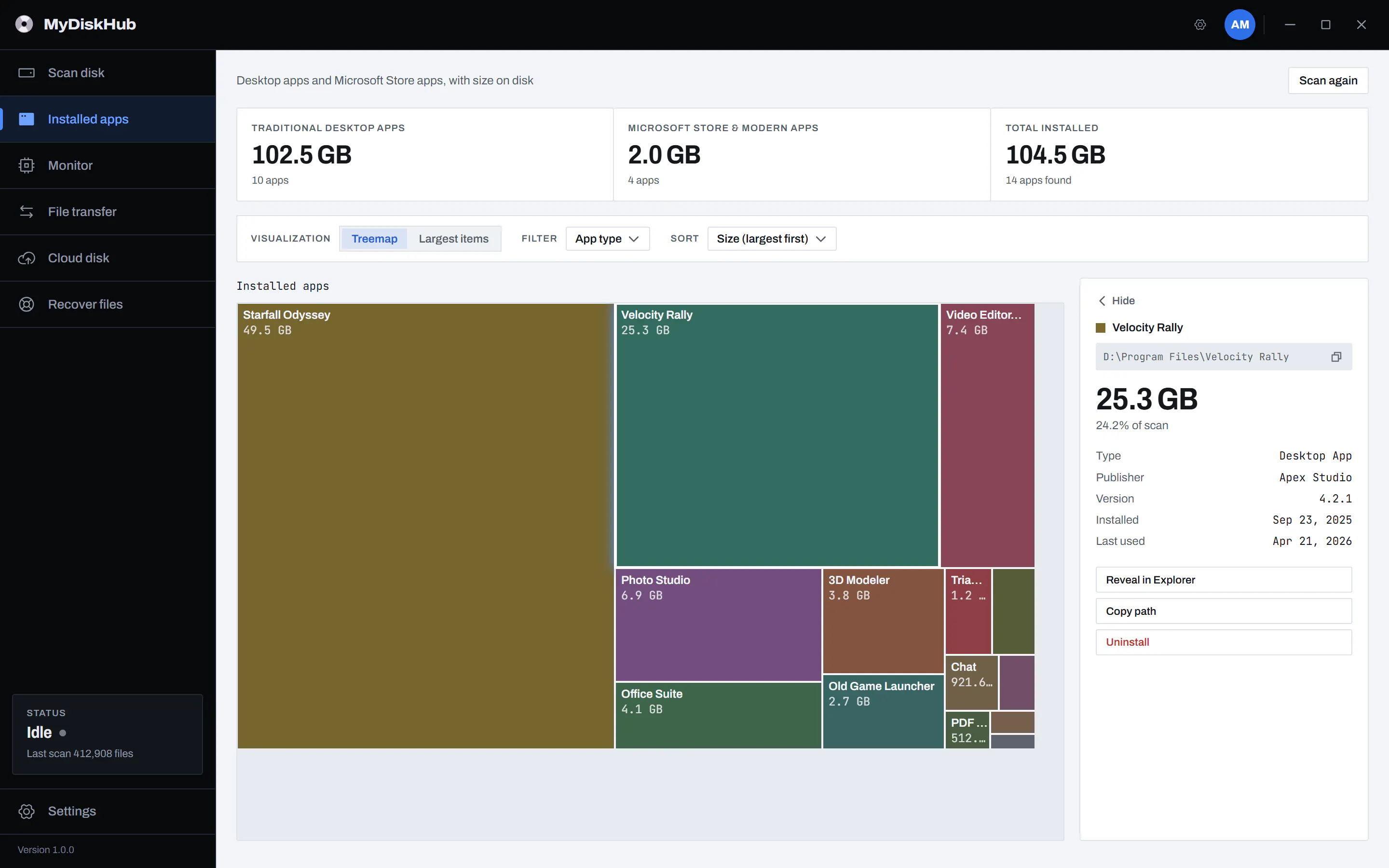1389x868 pixels.
Task: Click the Installed apps window icon
Action: tap(27, 119)
